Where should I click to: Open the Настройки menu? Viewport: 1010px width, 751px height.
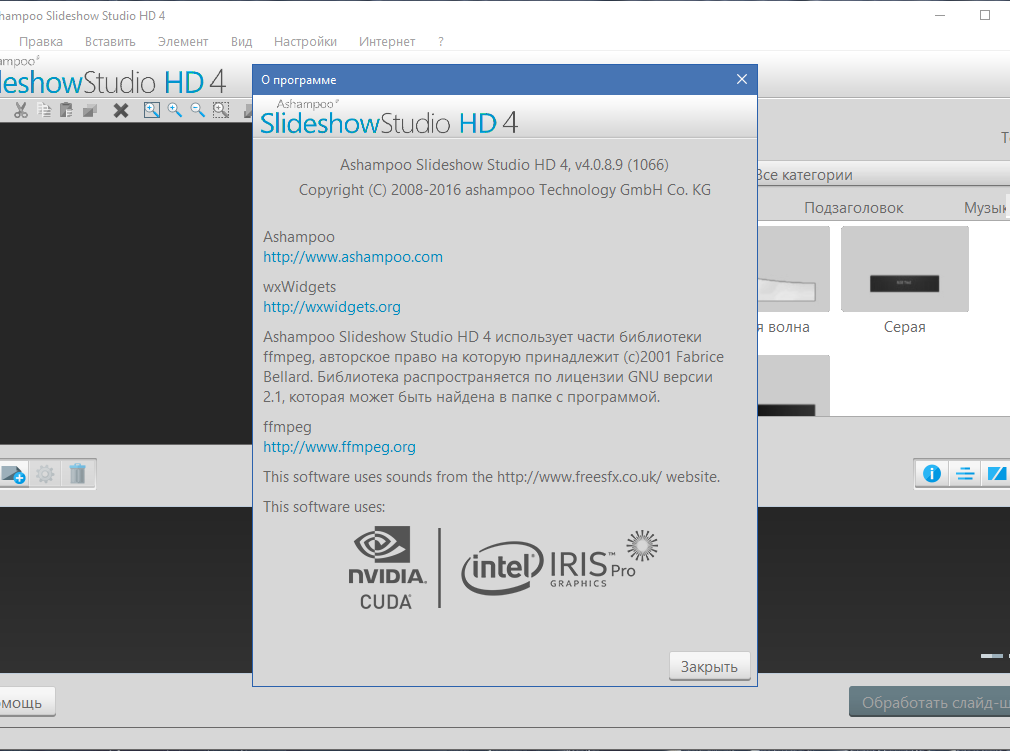pos(305,41)
